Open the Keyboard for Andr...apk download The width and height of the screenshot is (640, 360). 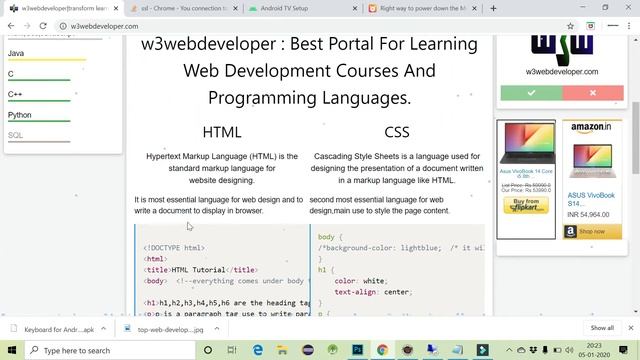coord(53,329)
